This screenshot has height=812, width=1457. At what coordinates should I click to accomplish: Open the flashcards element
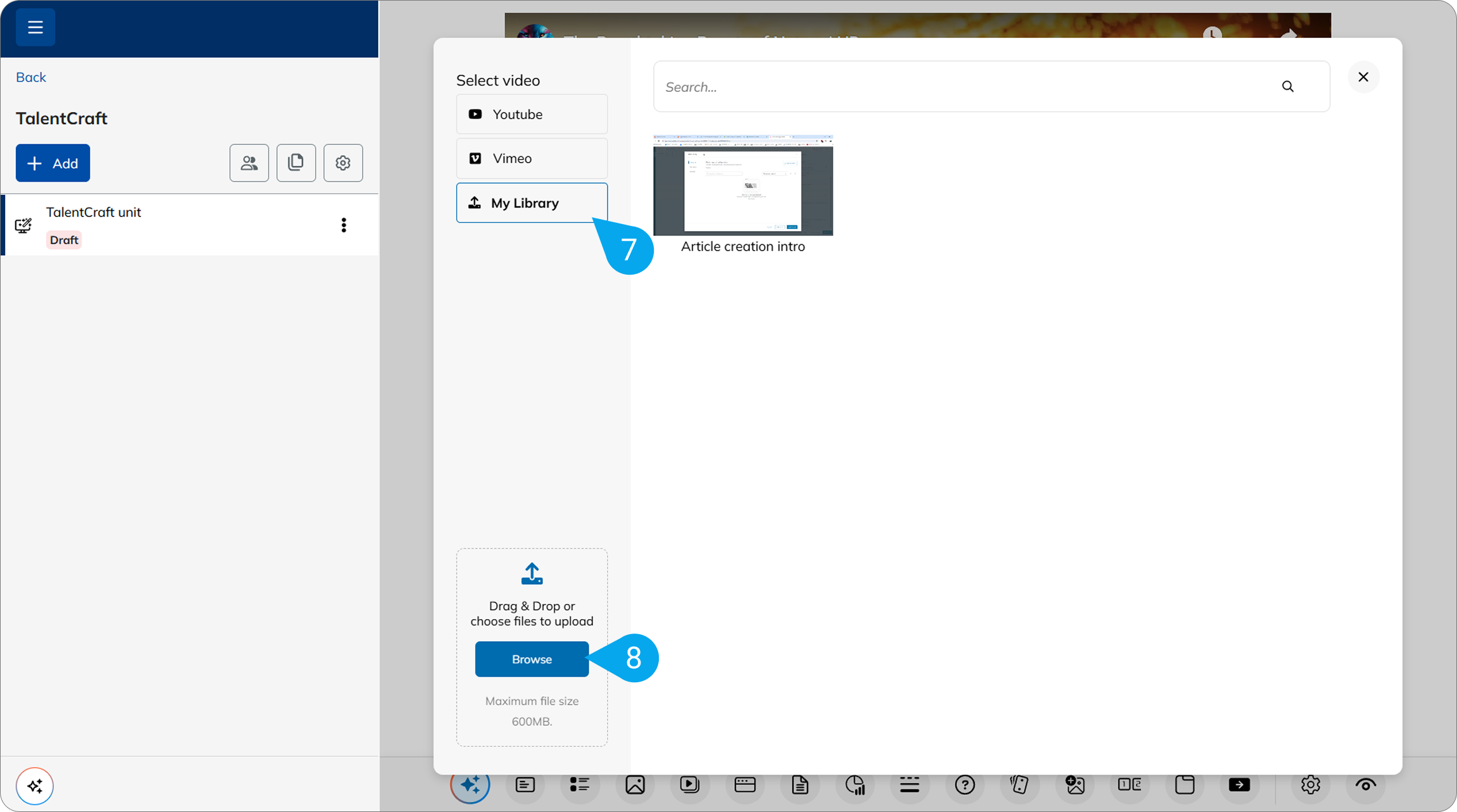click(1020, 785)
